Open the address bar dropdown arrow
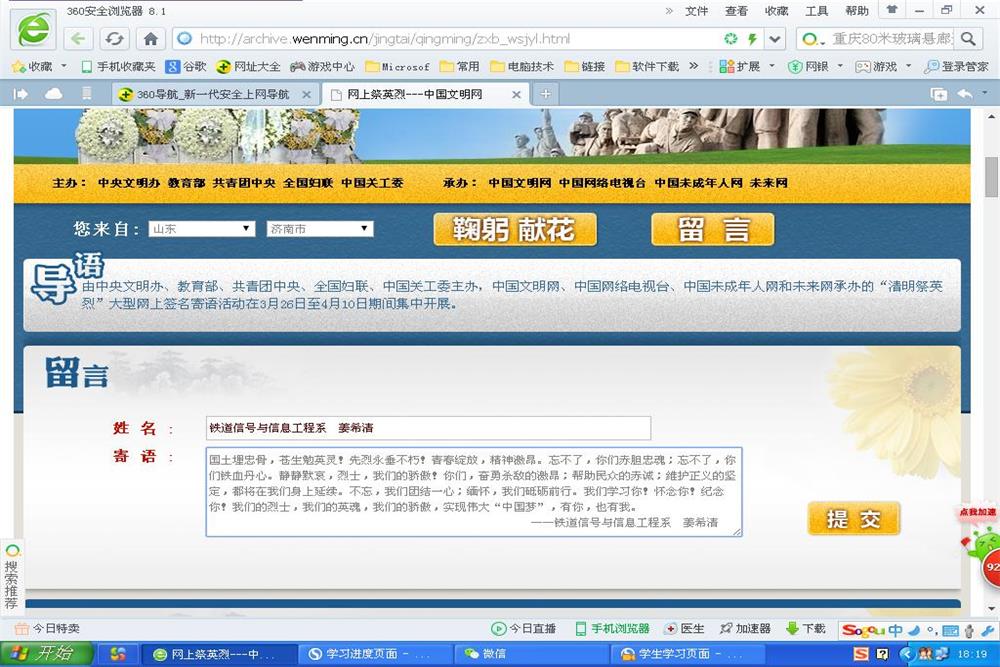Image resolution: width=1000 pixels, height=667 pixels. pos(773,39)
